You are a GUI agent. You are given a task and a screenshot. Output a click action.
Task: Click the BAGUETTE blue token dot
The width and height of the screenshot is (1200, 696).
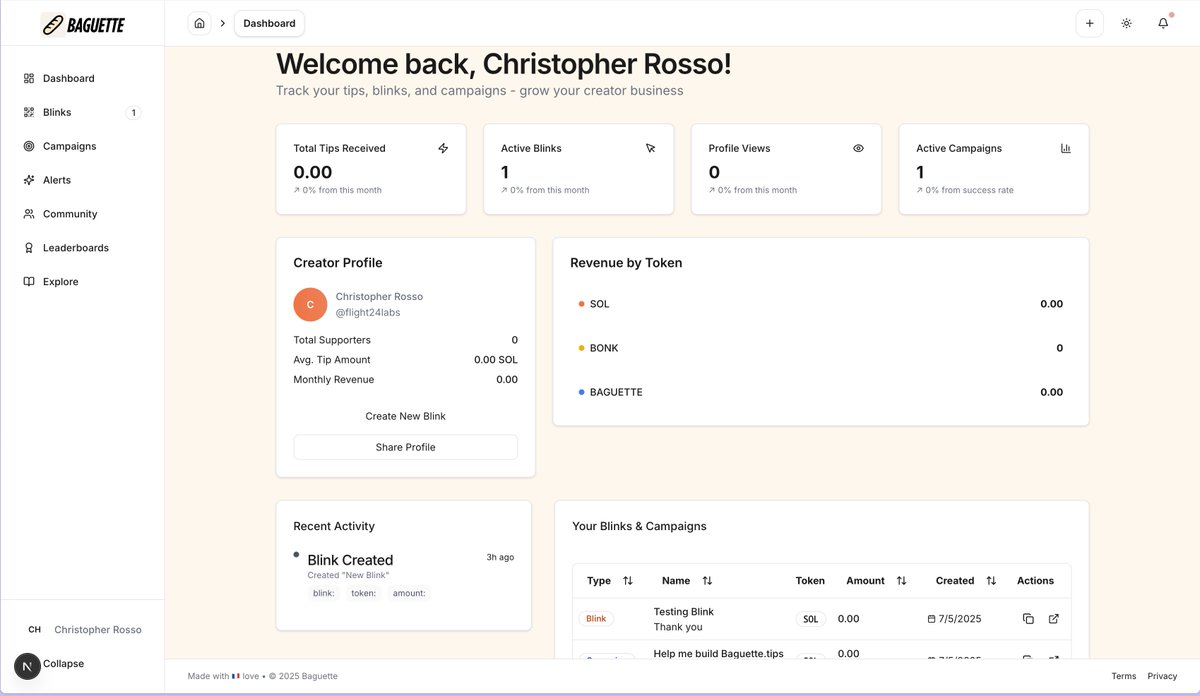click(x=581, y=392)
